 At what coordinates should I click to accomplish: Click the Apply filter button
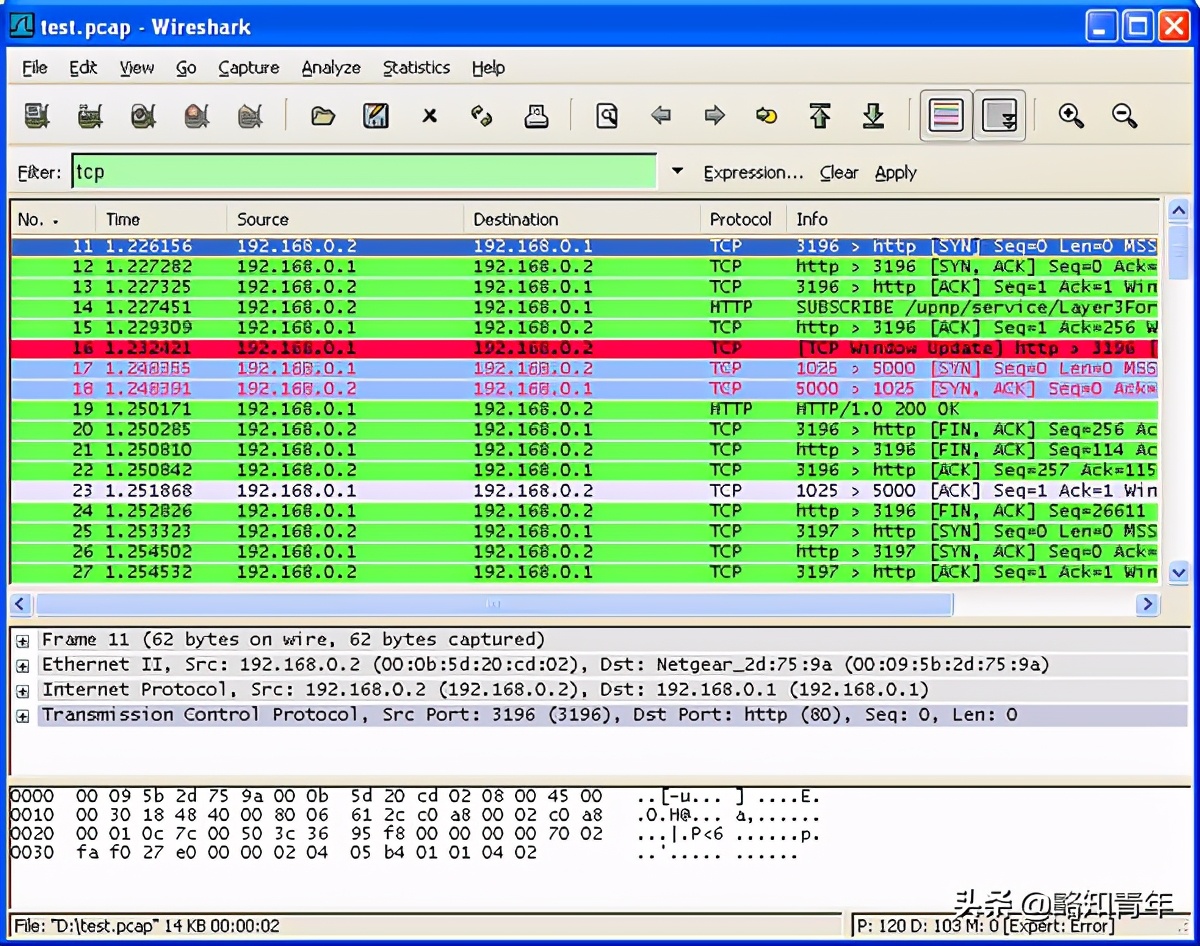click(895, 173)
